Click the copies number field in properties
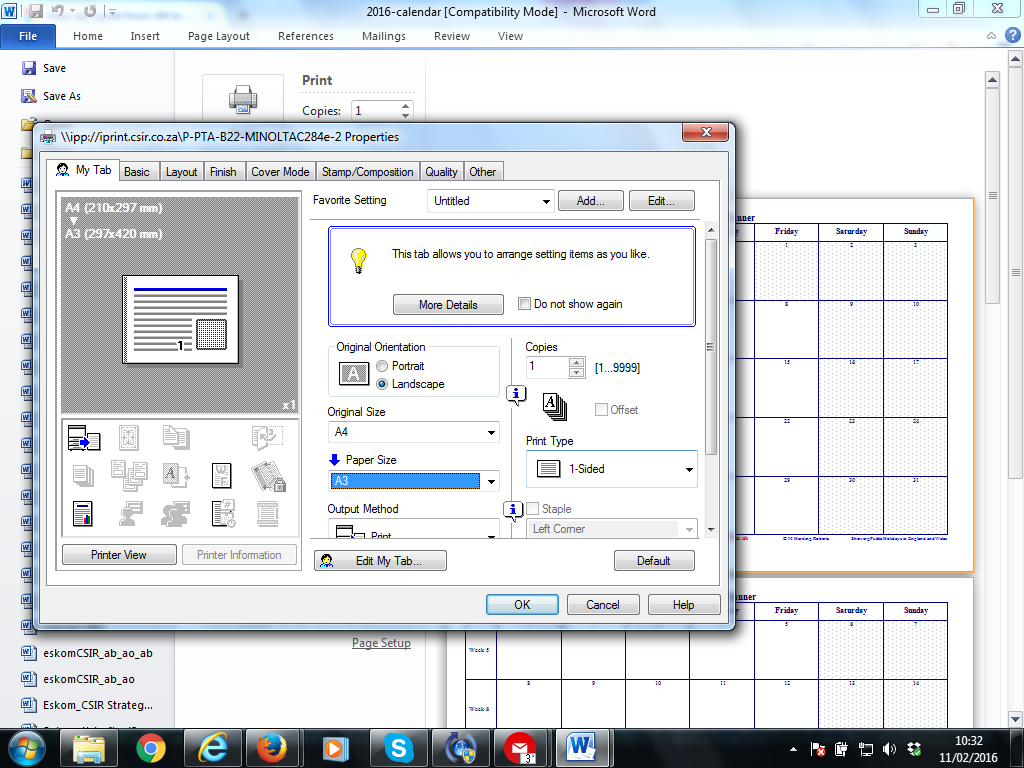Viewport: 1024px width, 768px height. tap(547, 367)
